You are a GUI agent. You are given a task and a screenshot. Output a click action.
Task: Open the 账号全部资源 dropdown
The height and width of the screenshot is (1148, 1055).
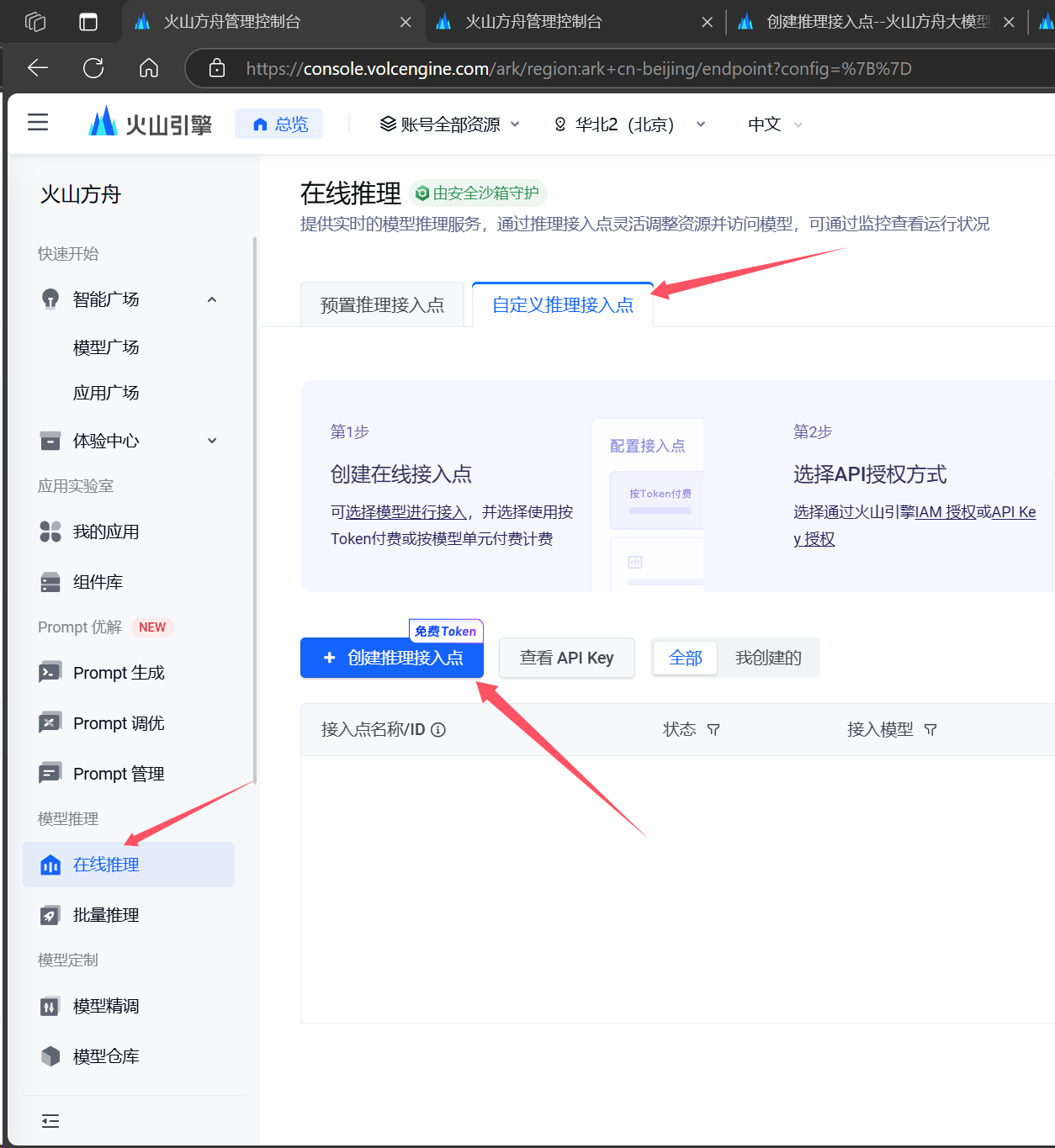pyautogui.click(x=450, y=124)
